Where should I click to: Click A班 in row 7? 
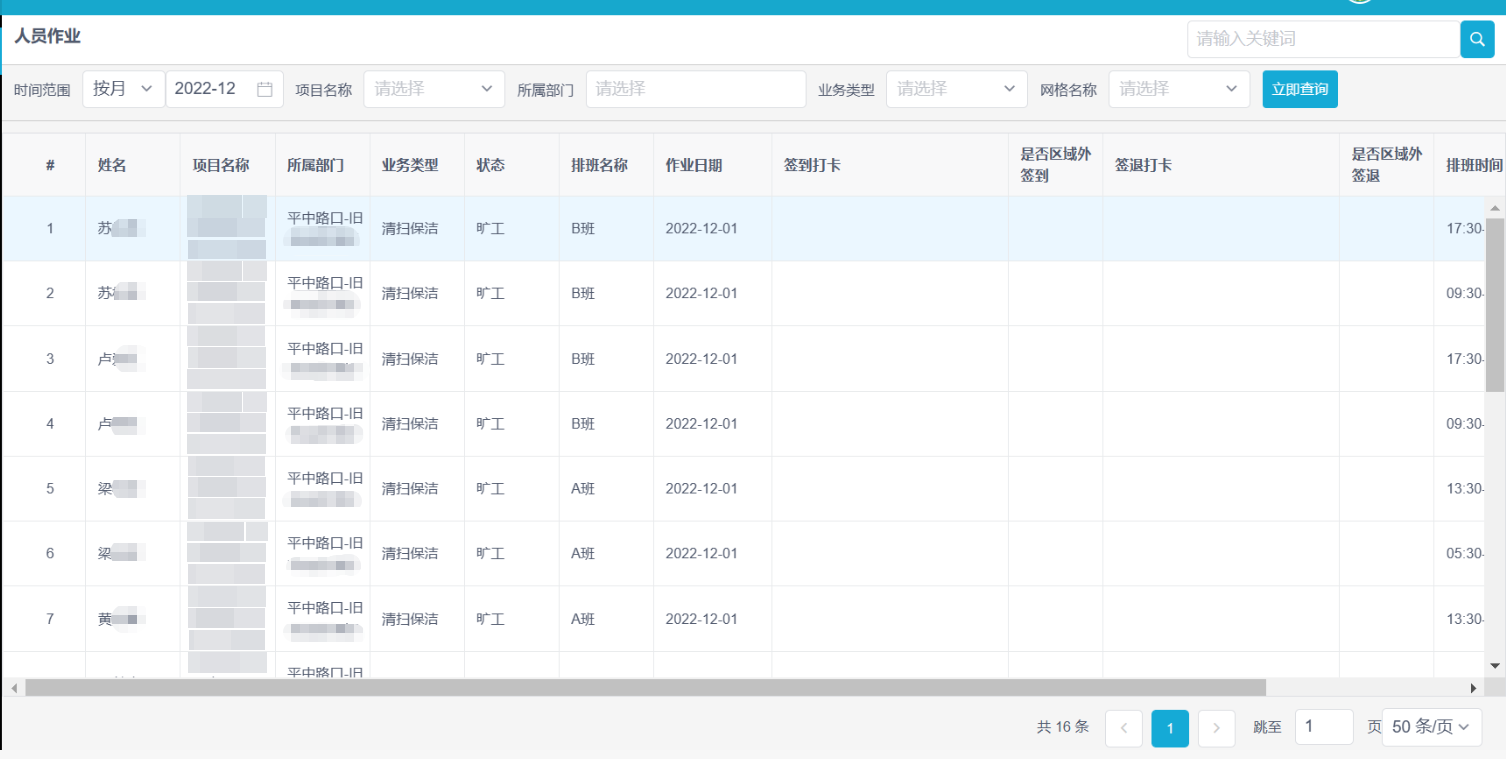[583, 619]
